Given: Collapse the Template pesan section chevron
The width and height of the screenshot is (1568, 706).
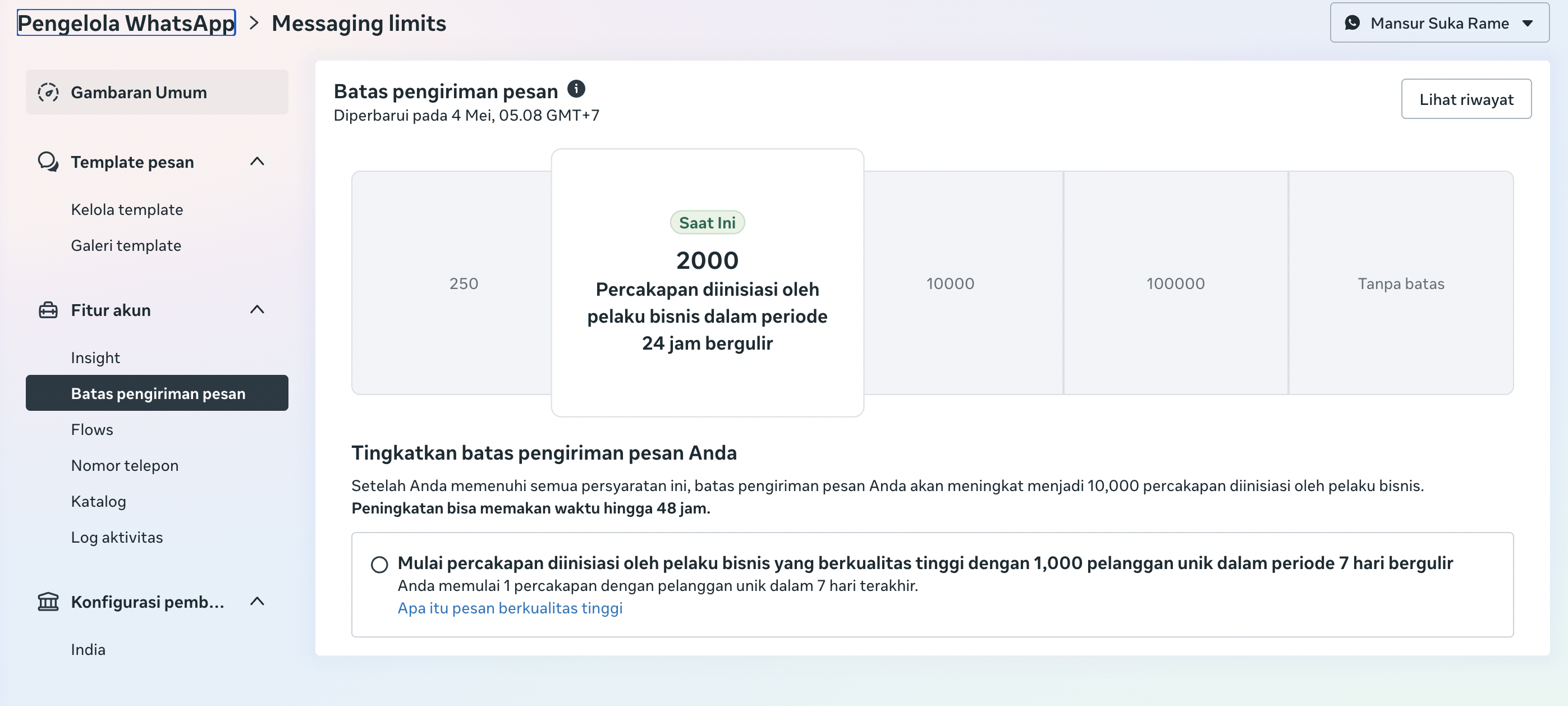Looking at the screenshot, I should tap(257, 162).
